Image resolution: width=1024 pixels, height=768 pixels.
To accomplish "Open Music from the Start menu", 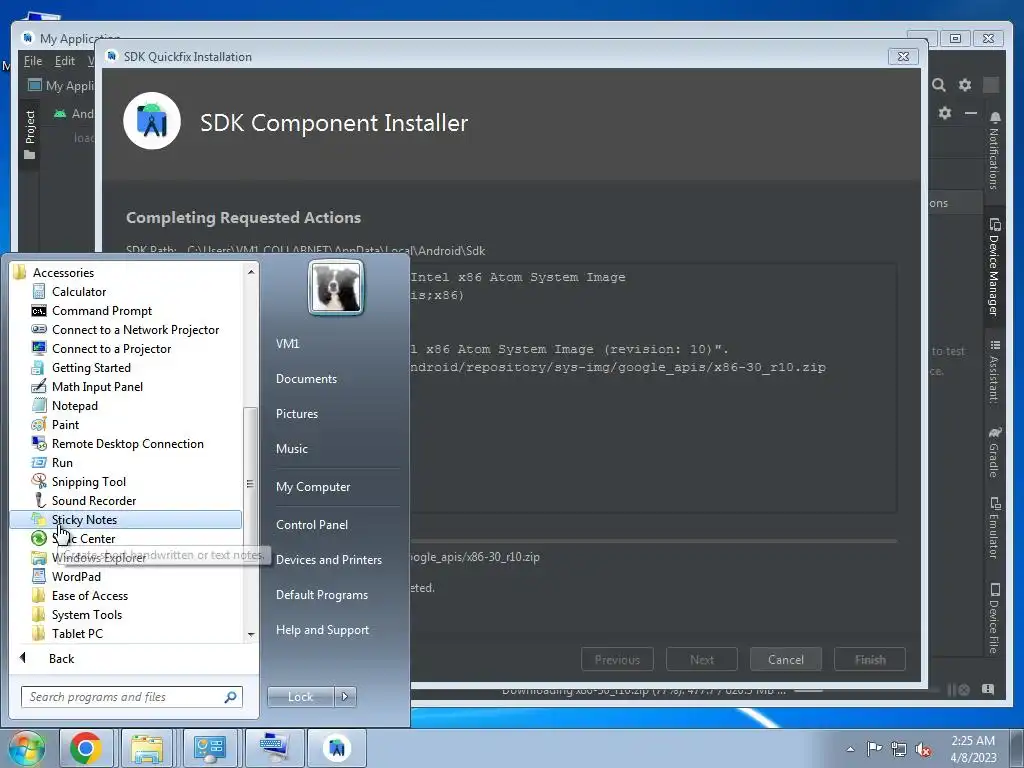I will 291,449.
